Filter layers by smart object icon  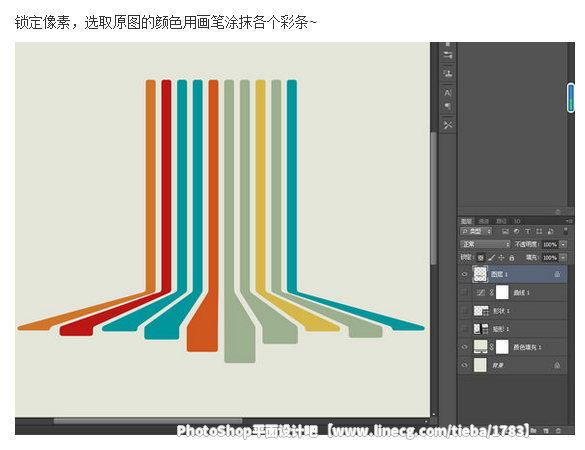point(550,231)
